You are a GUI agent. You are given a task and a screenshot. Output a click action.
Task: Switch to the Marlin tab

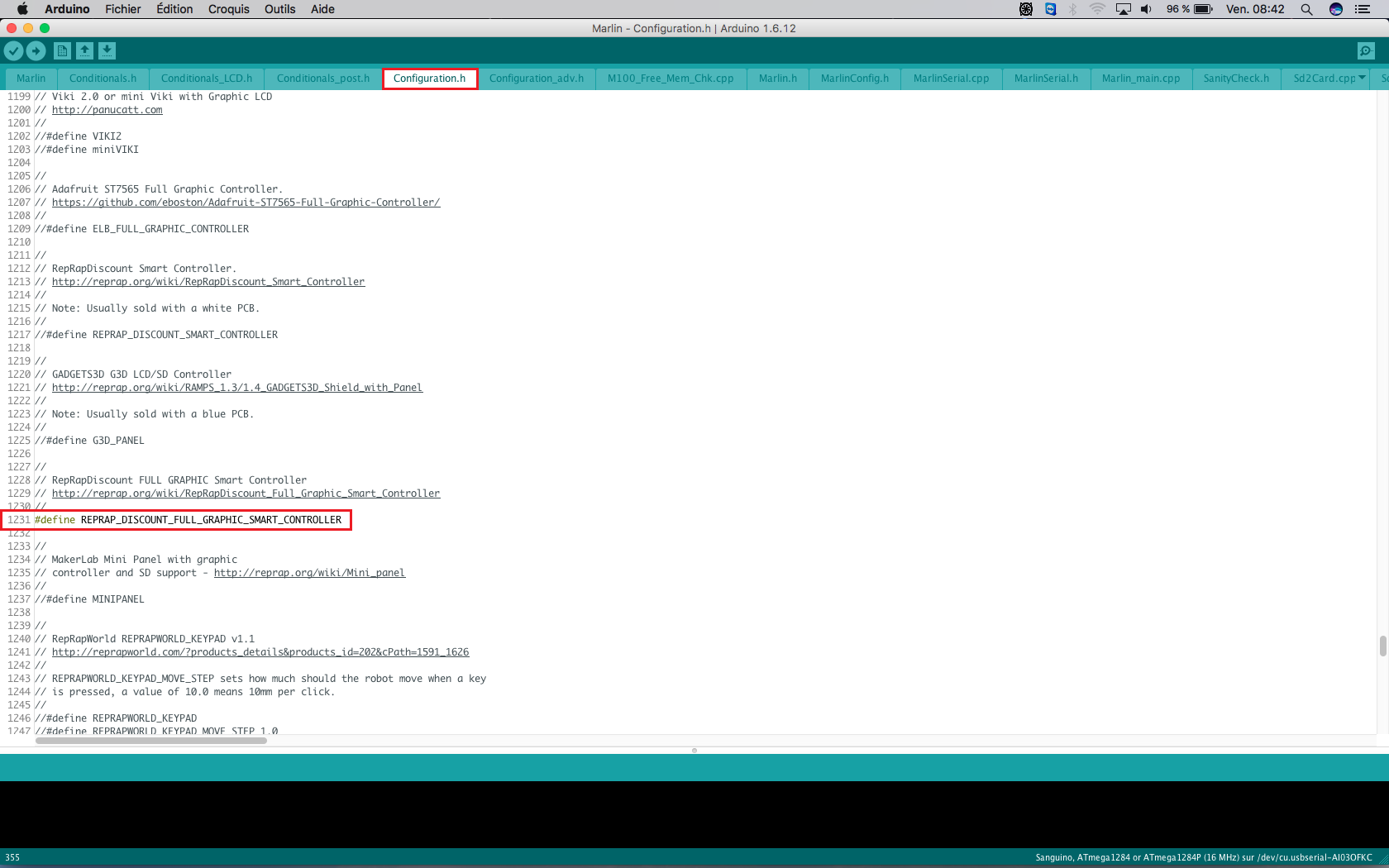point(31,79)
